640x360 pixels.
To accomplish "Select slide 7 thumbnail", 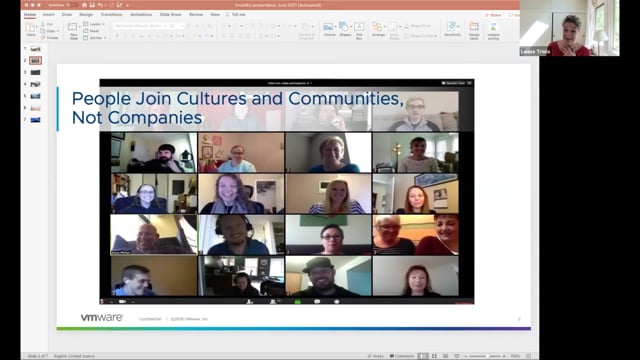I will [x=36, y=120].
